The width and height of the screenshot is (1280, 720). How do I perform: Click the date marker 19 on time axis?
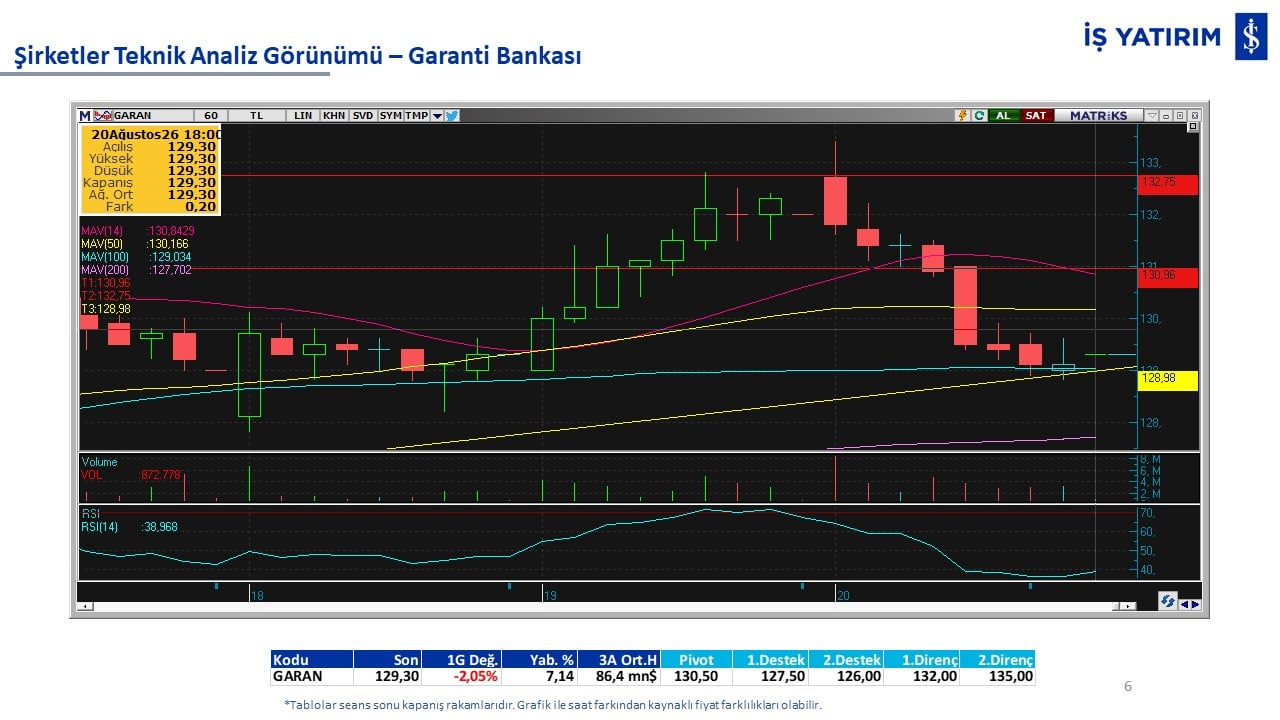[550, 595]
